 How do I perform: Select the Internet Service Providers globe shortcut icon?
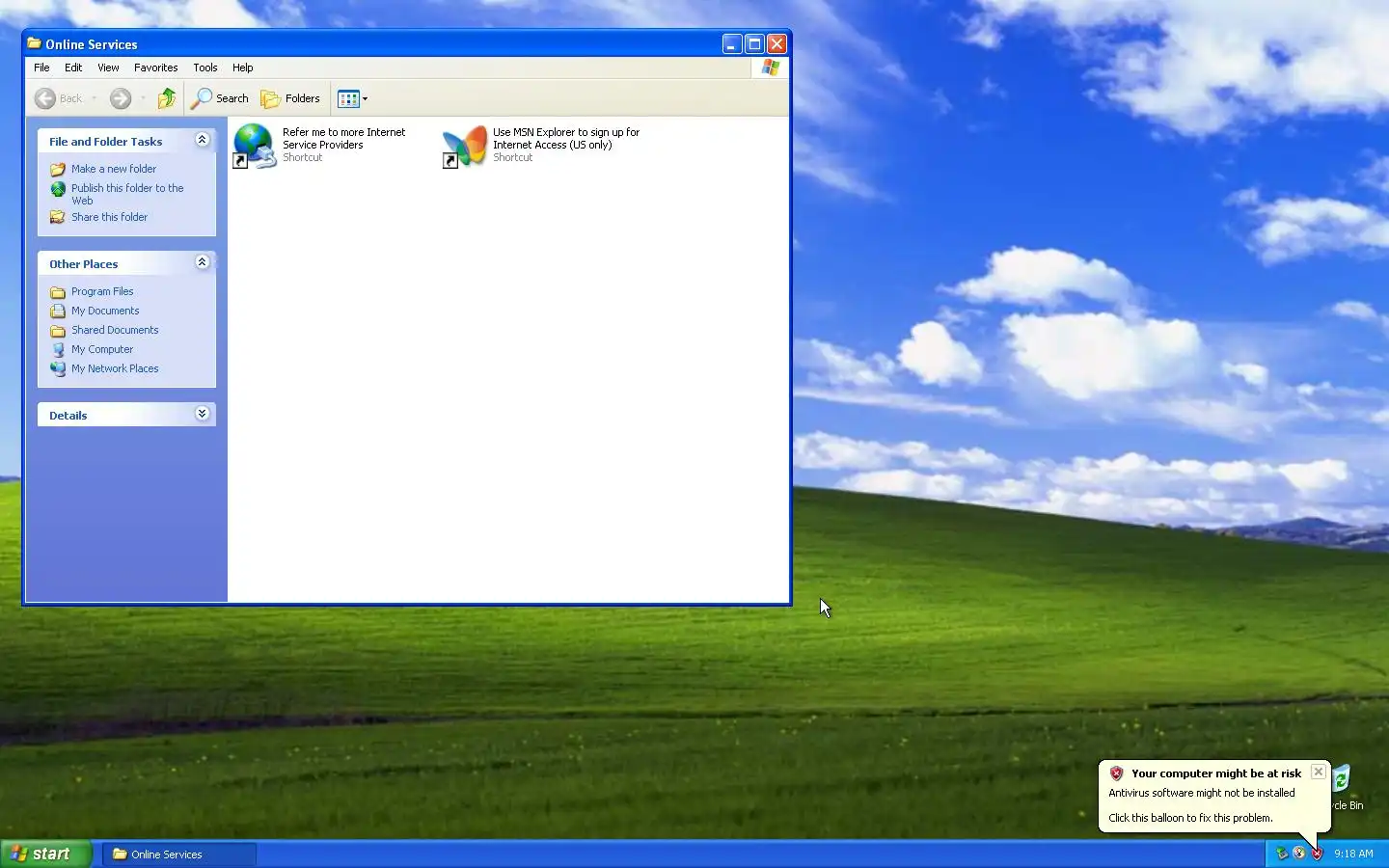click(x=255, y=146)
